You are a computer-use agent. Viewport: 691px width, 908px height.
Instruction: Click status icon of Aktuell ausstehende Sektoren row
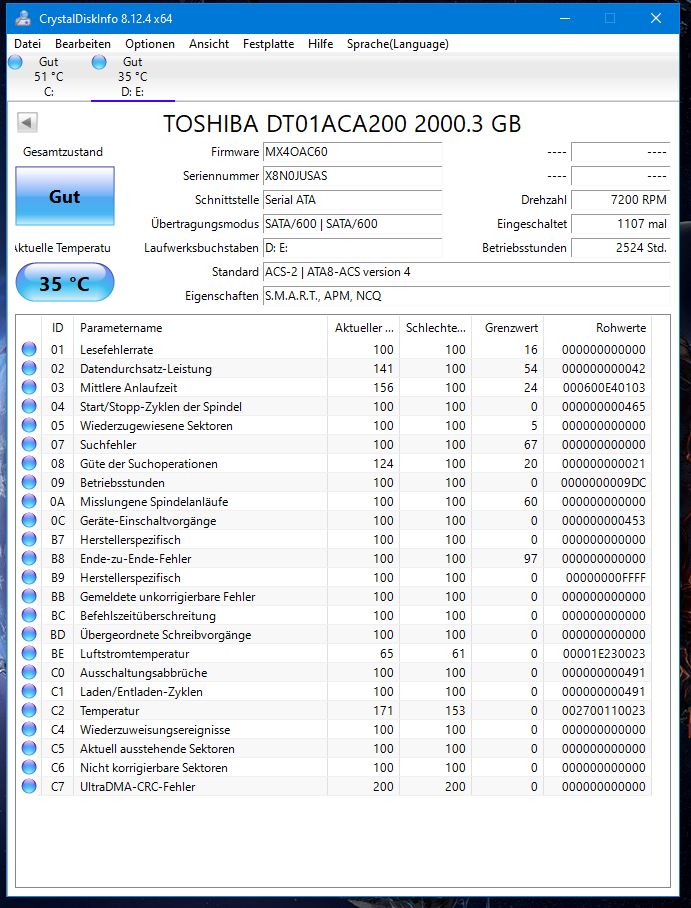tap(29, 749)
